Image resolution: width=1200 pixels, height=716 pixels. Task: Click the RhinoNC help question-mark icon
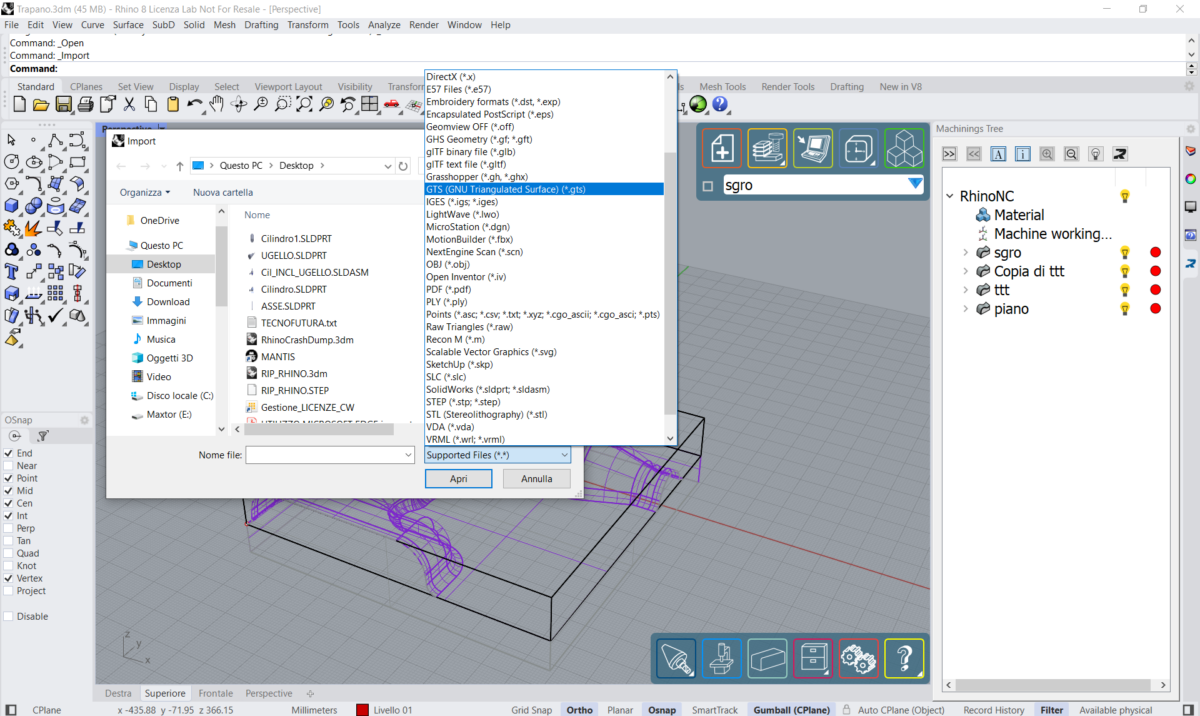[904, 658]
